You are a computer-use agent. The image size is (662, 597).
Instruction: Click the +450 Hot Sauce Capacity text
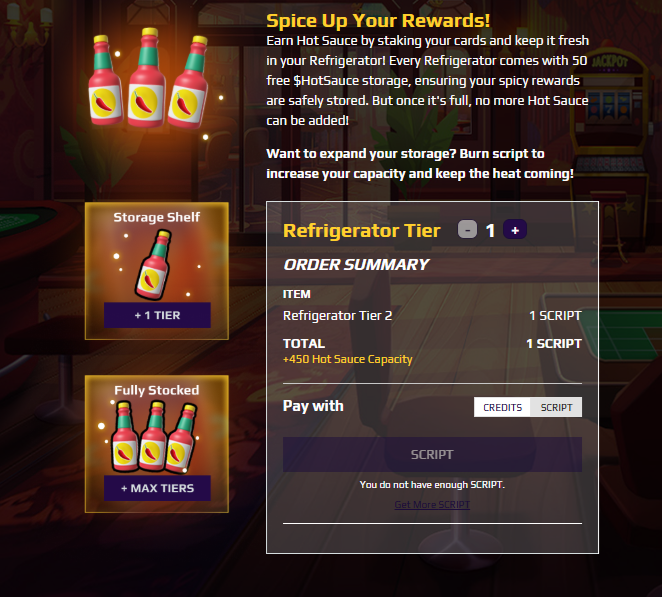[x=347, y=359]
